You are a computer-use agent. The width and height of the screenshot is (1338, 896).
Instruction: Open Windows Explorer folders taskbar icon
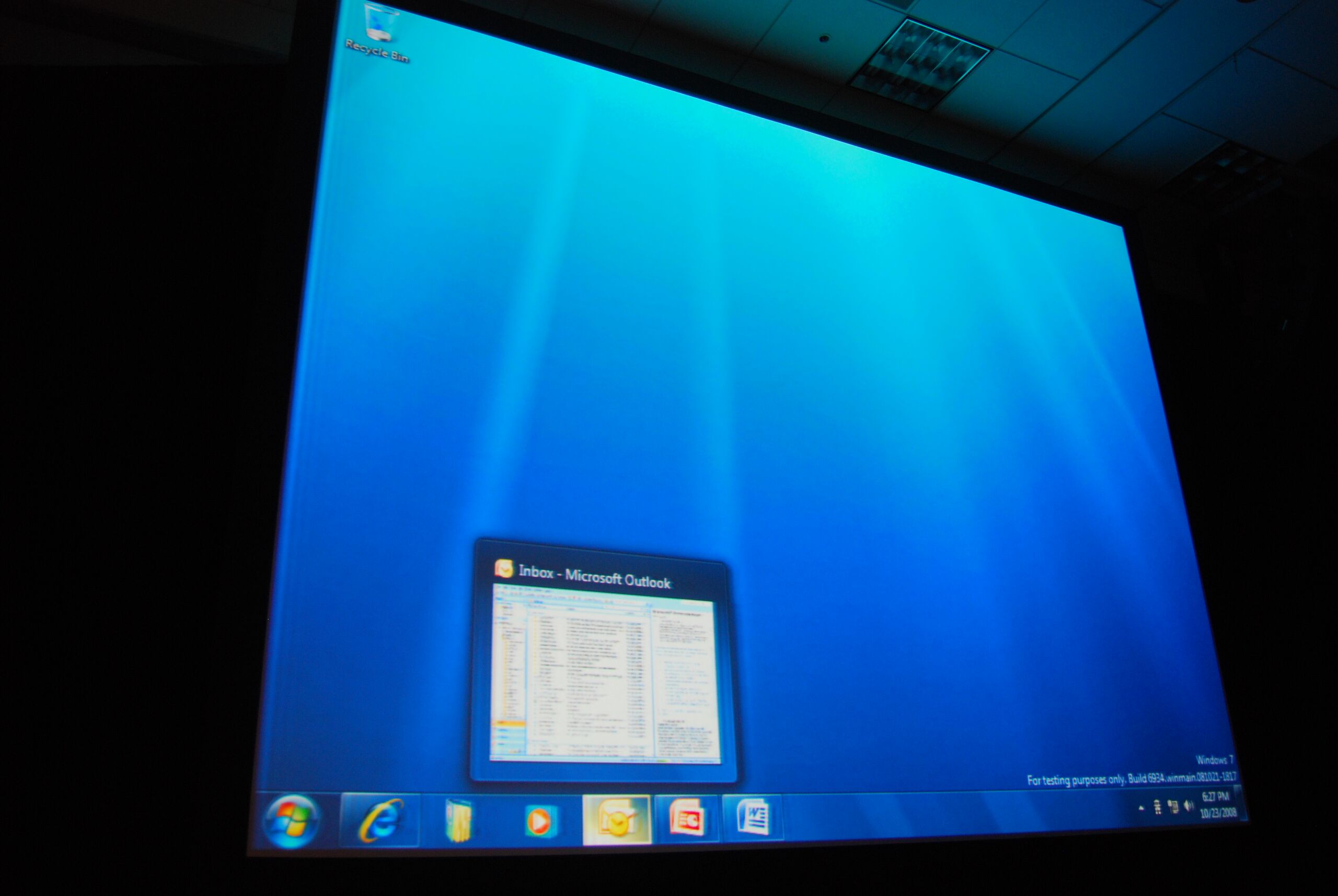tap(459, 821)
